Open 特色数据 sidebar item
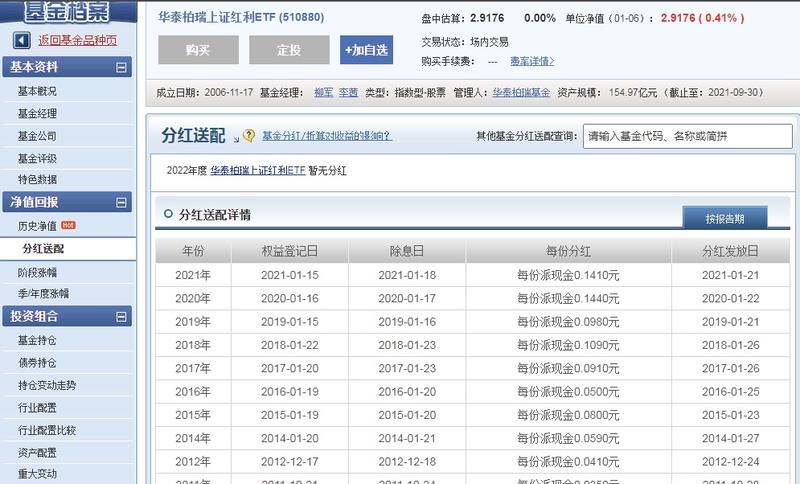 (x=37, y=180)
